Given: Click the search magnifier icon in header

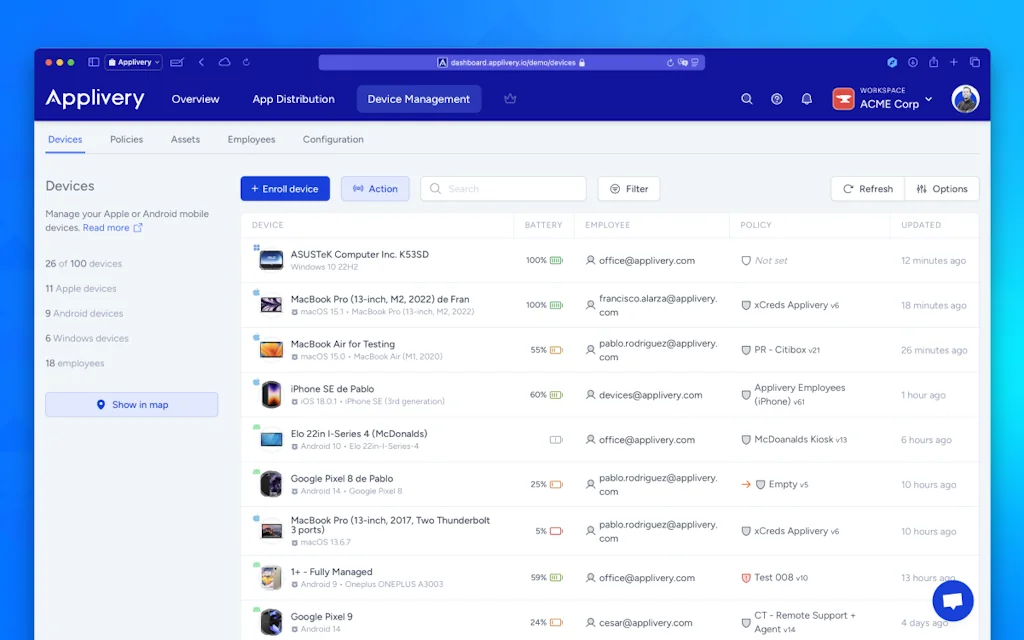Looking at the screenshot, I should (x=746, y=99).
